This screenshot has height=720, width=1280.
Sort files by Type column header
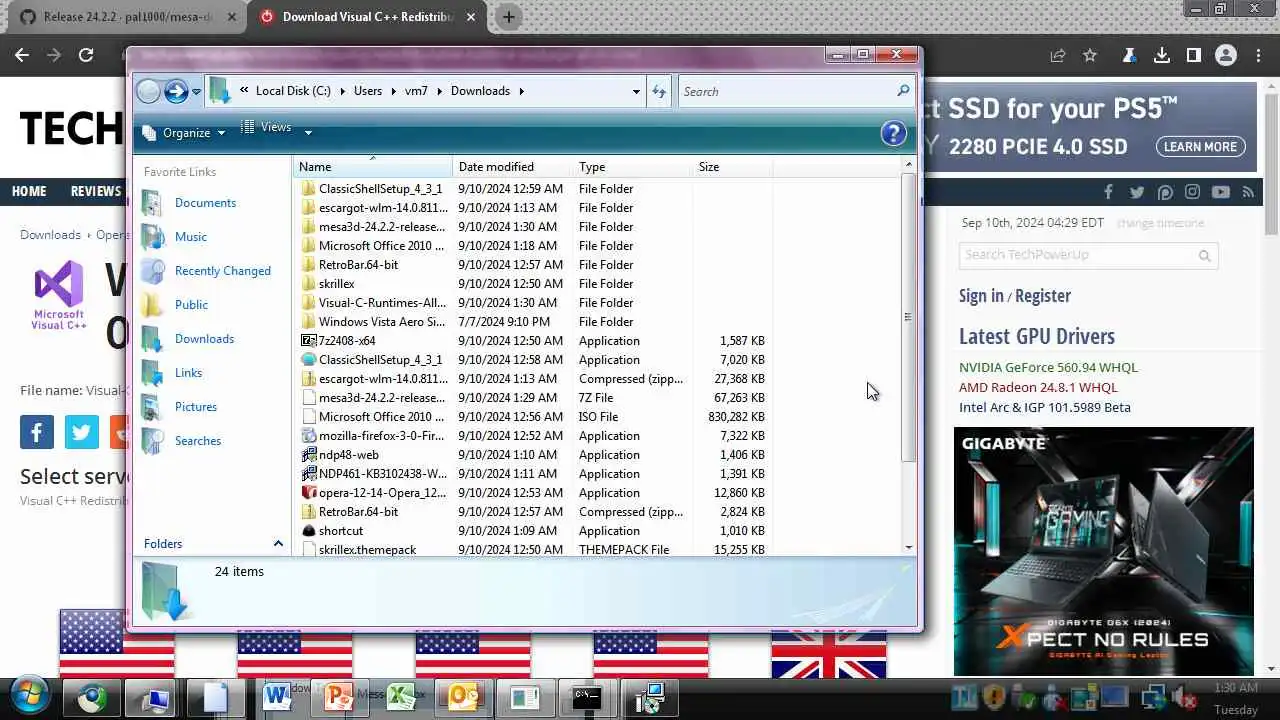(x=633, y=167)
